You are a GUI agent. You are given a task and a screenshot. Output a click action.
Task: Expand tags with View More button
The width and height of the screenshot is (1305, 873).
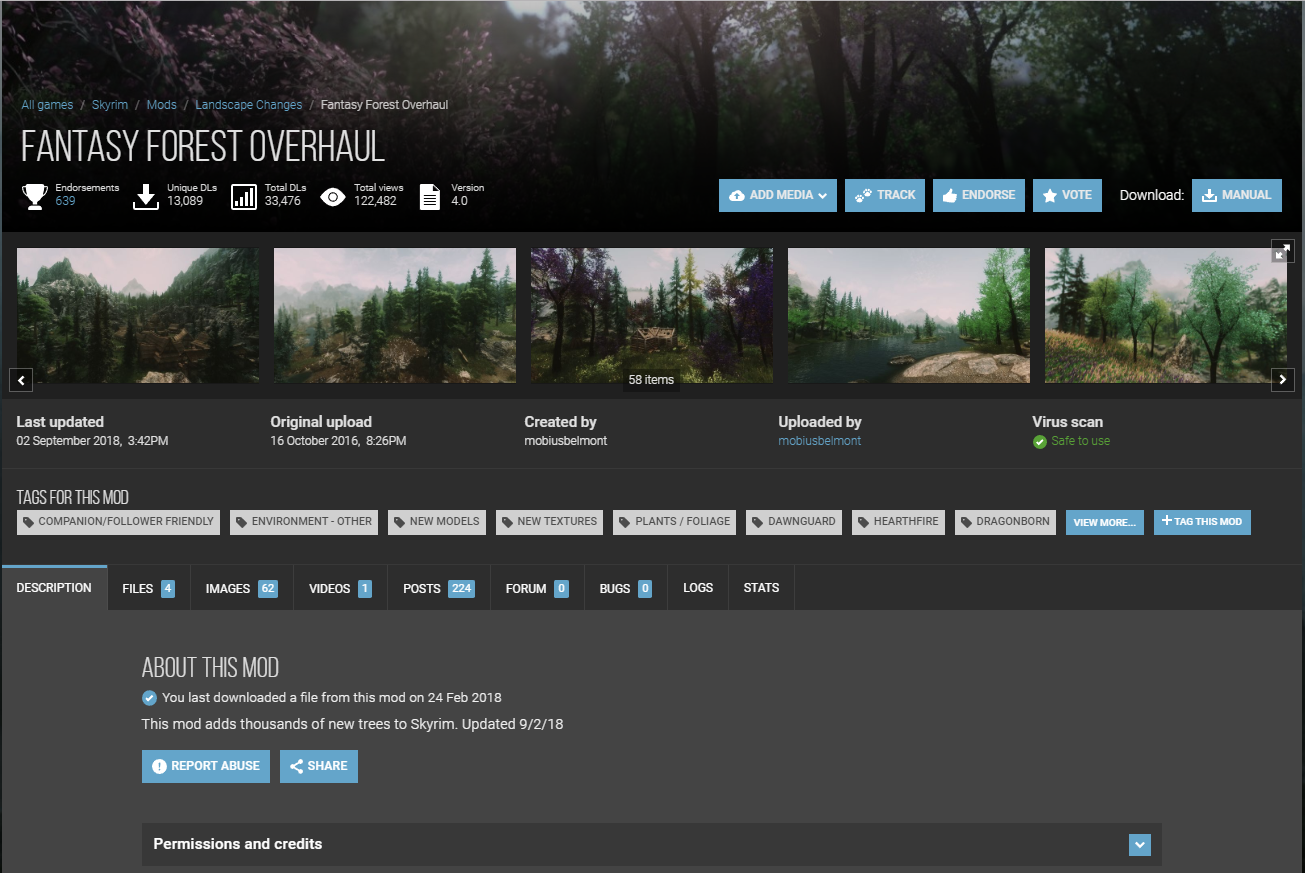[1104, 522]
